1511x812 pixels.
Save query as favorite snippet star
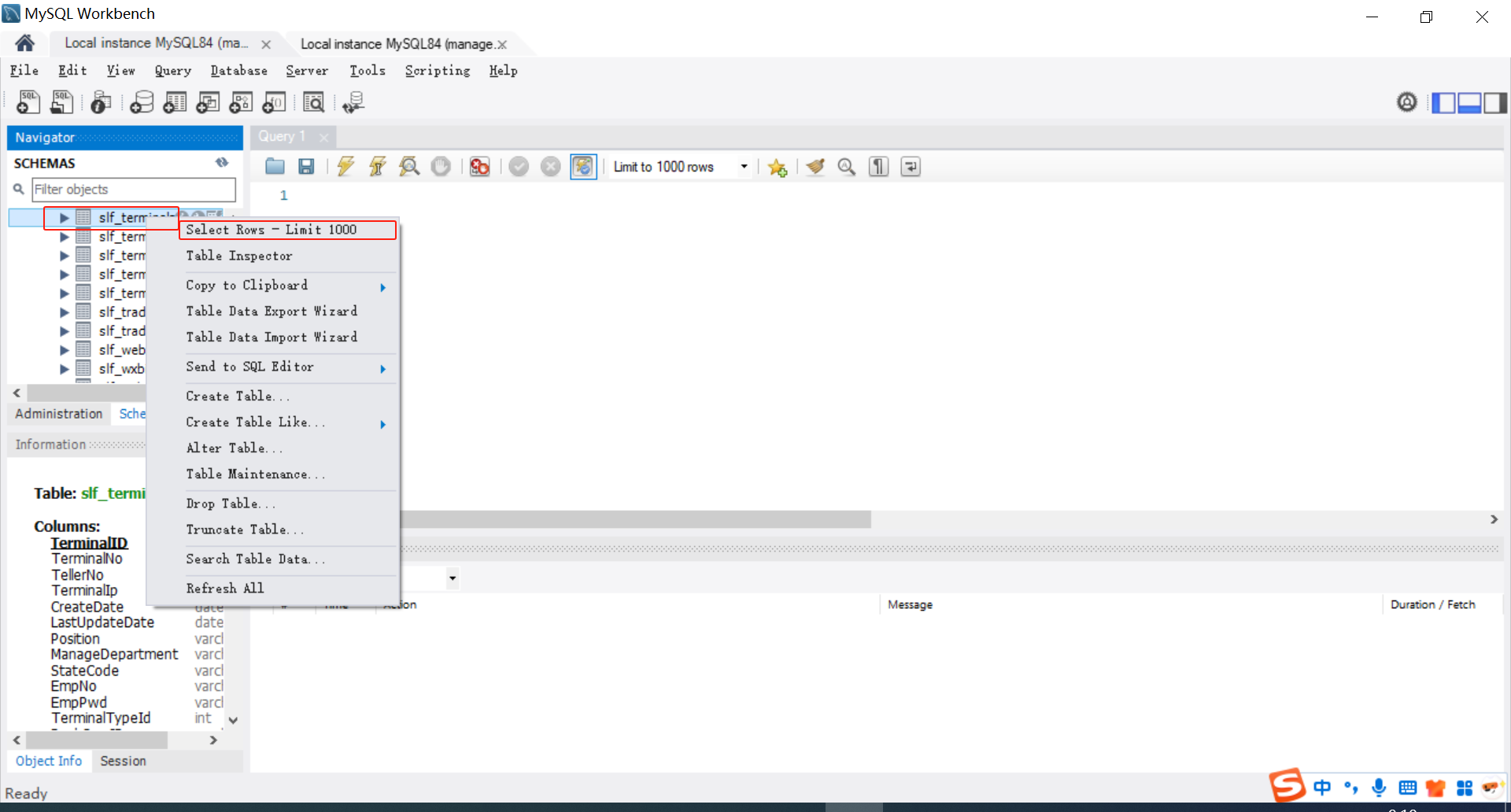point(778,168)
